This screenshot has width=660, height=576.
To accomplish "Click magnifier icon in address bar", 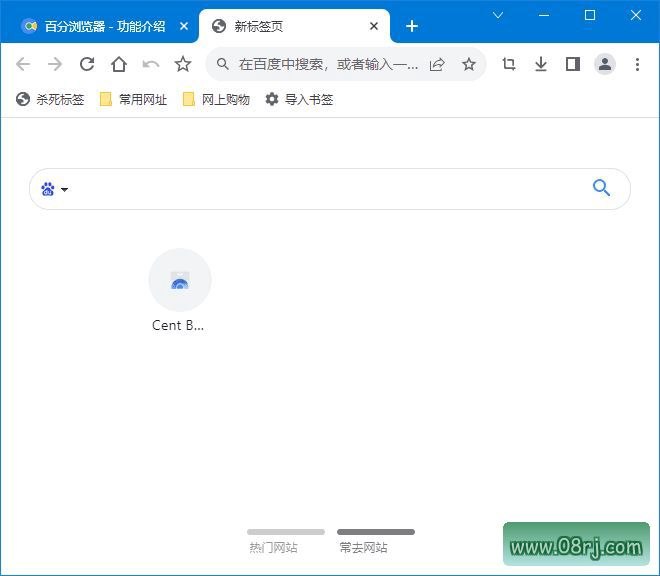I will [223, 64].
